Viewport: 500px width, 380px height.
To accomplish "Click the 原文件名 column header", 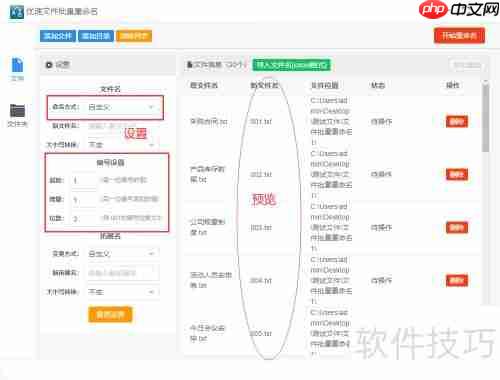I will (x=204, y=85).
